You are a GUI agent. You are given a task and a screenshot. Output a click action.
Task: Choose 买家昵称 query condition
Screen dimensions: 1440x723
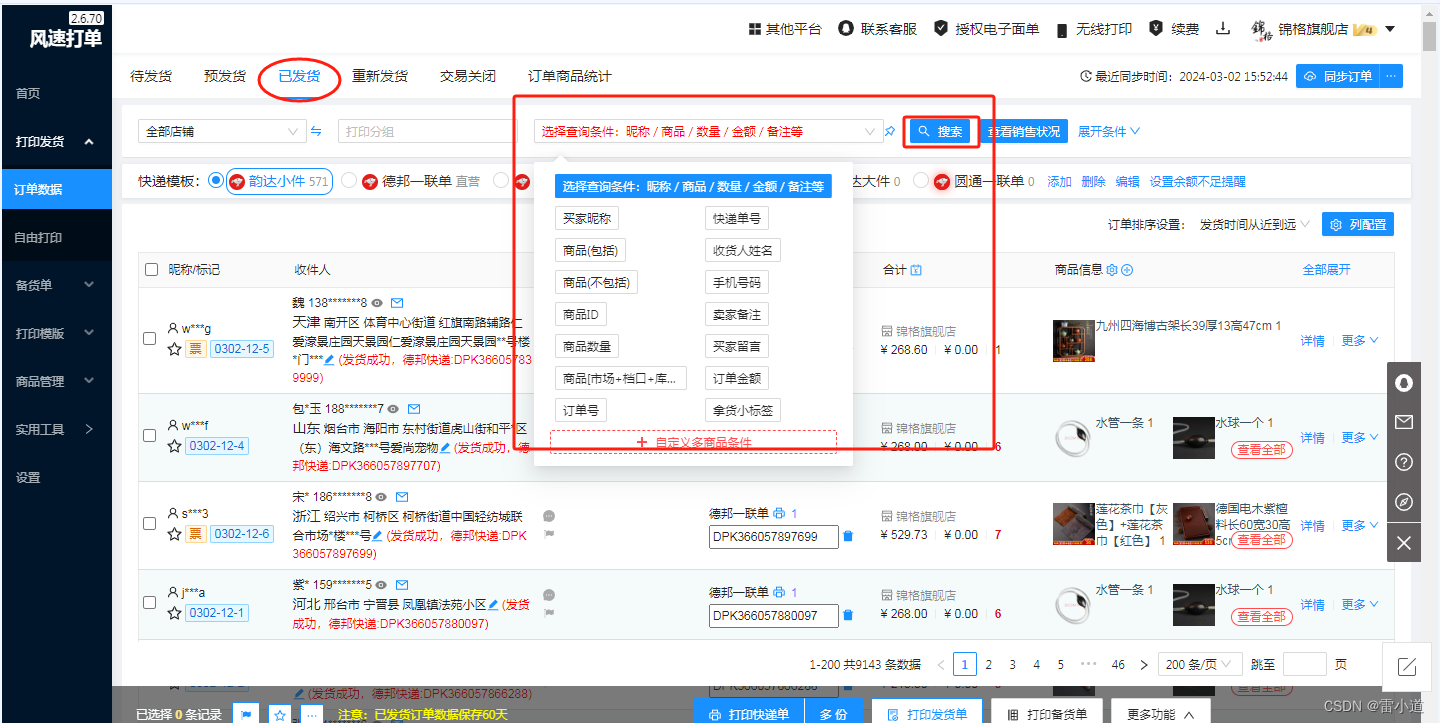[587, 219]
